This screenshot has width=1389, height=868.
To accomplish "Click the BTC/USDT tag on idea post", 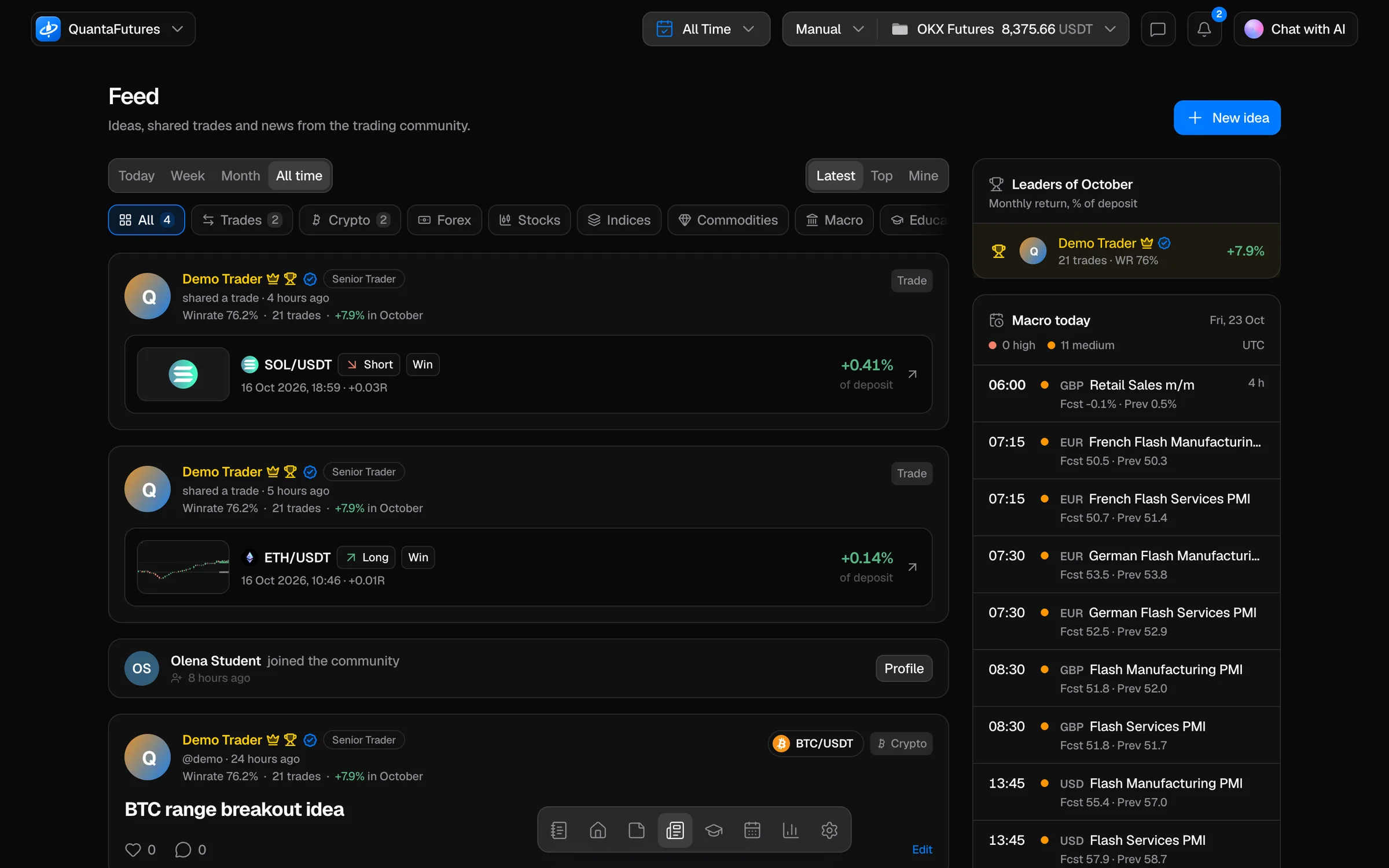I will tap(815, 744).
